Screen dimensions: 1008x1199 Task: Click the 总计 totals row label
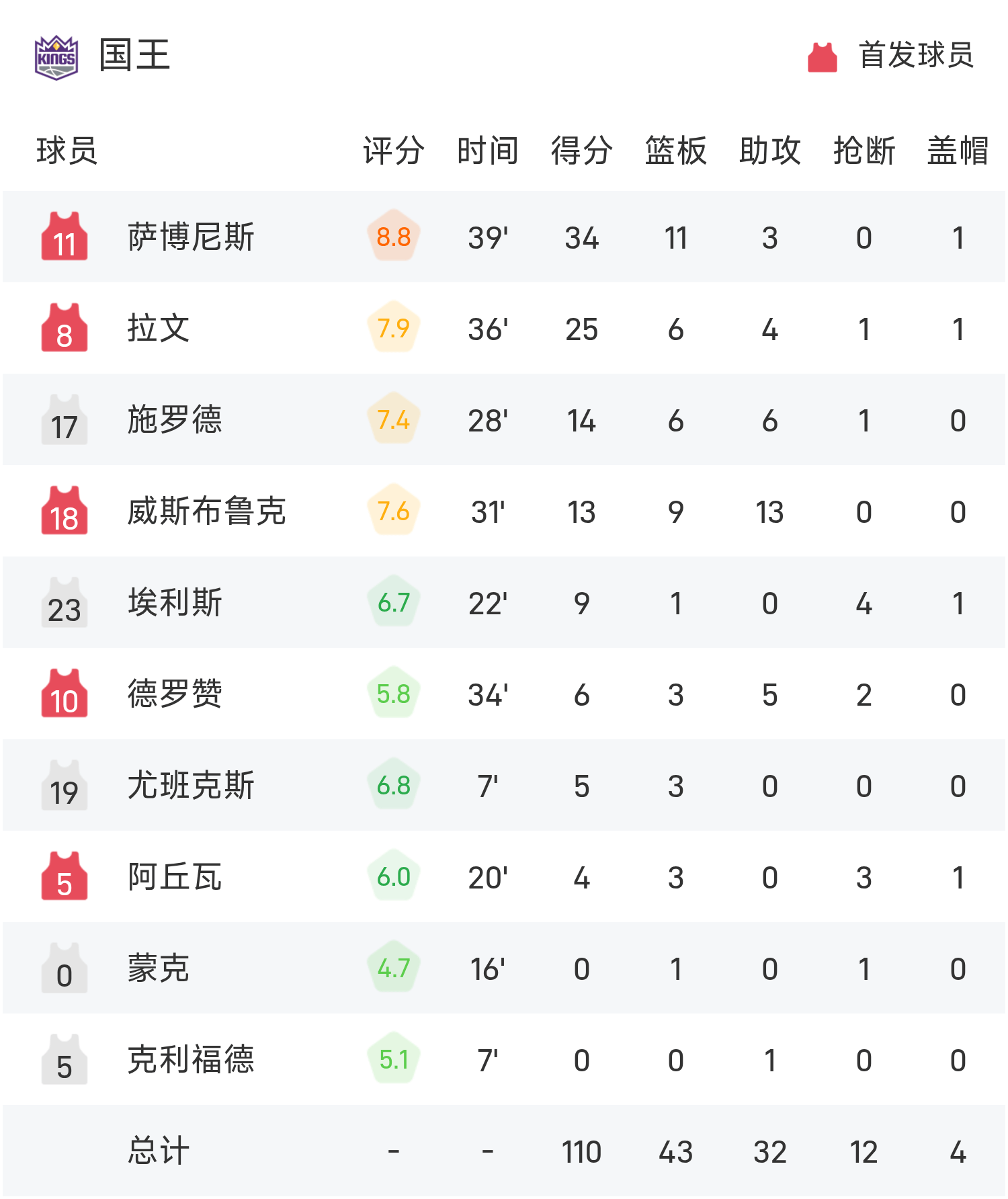tap(159, 1151)
